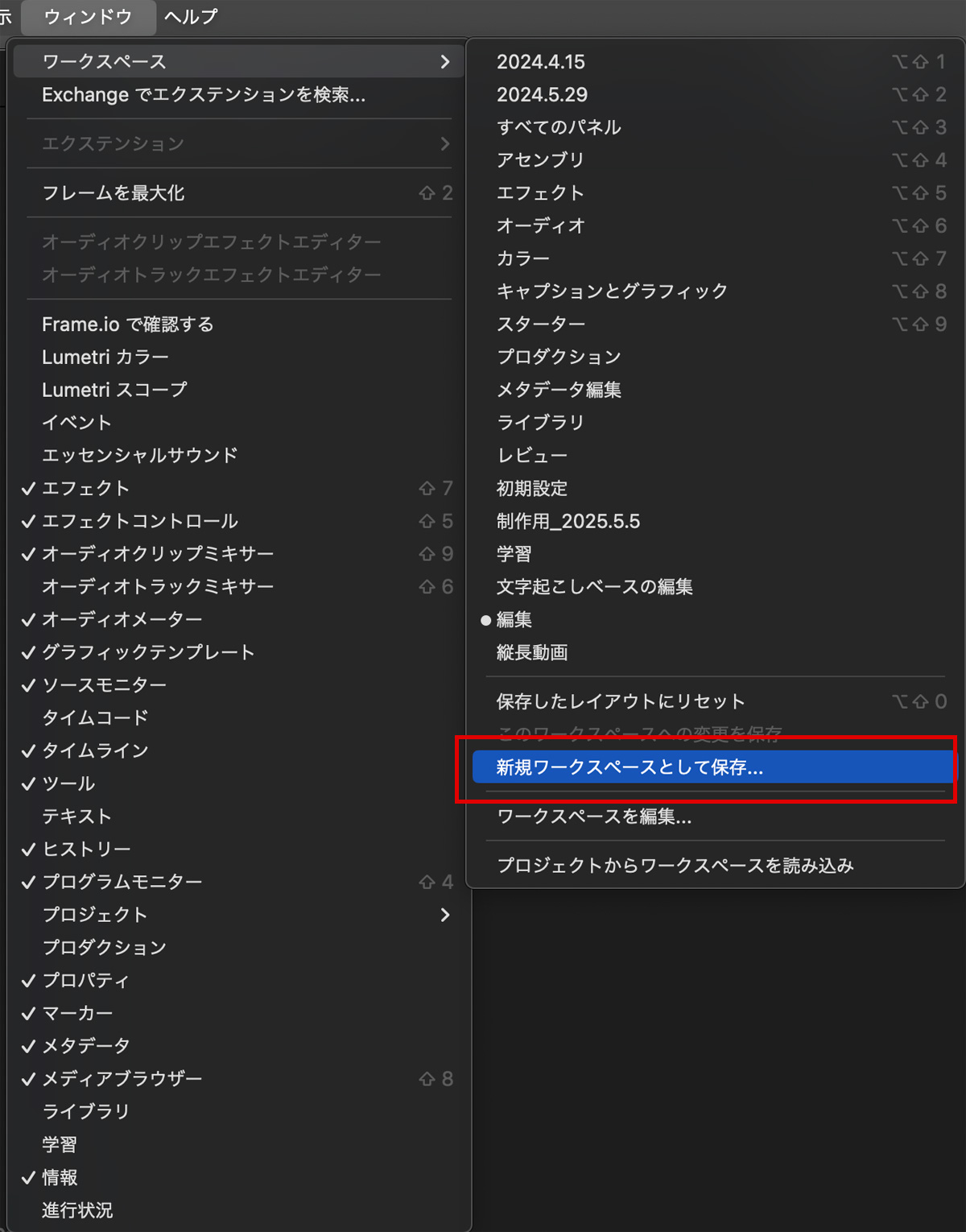This screenshot has height=1232, width=966.
Task: Choose the 縦長動画 workspace
Action: point(532,652)
